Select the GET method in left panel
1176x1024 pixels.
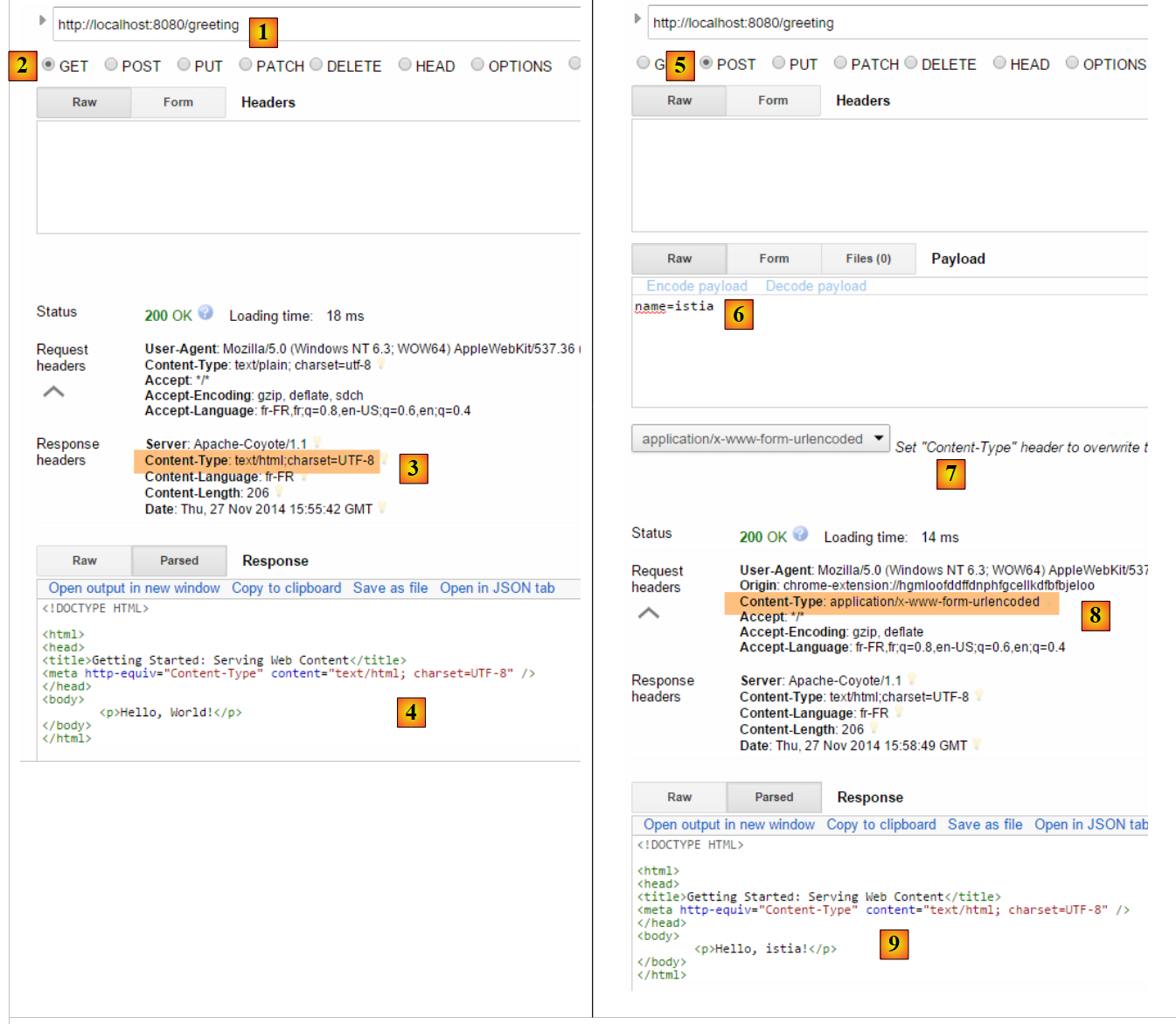pos(49,65)
